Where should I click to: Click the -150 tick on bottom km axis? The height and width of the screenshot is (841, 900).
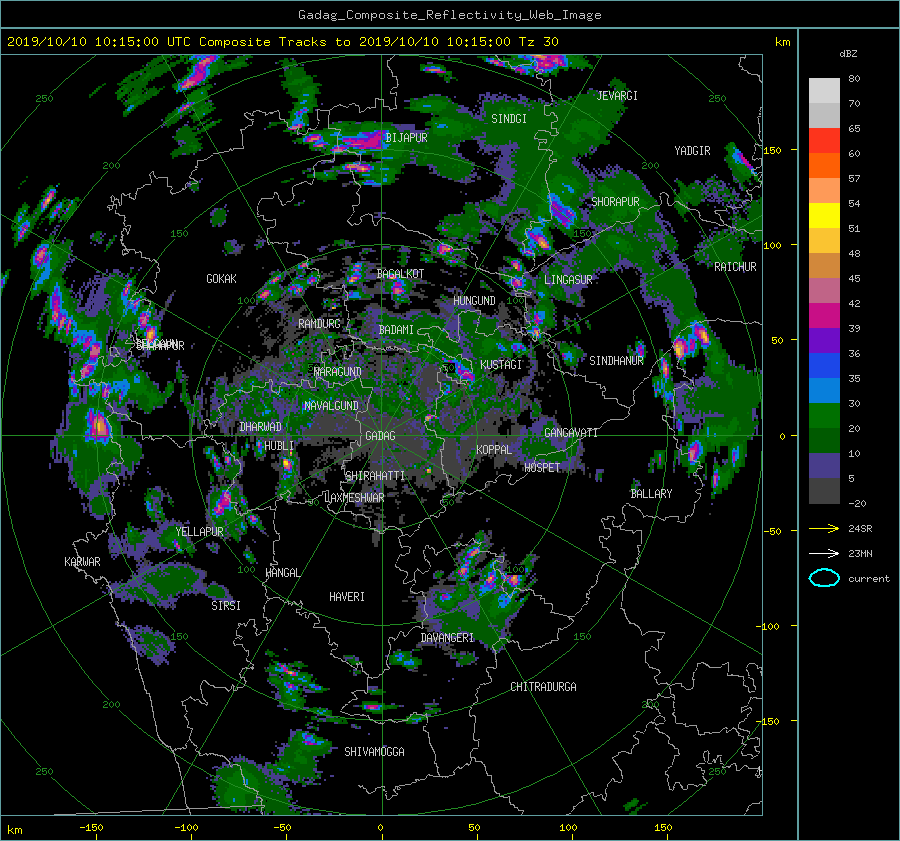91,827
